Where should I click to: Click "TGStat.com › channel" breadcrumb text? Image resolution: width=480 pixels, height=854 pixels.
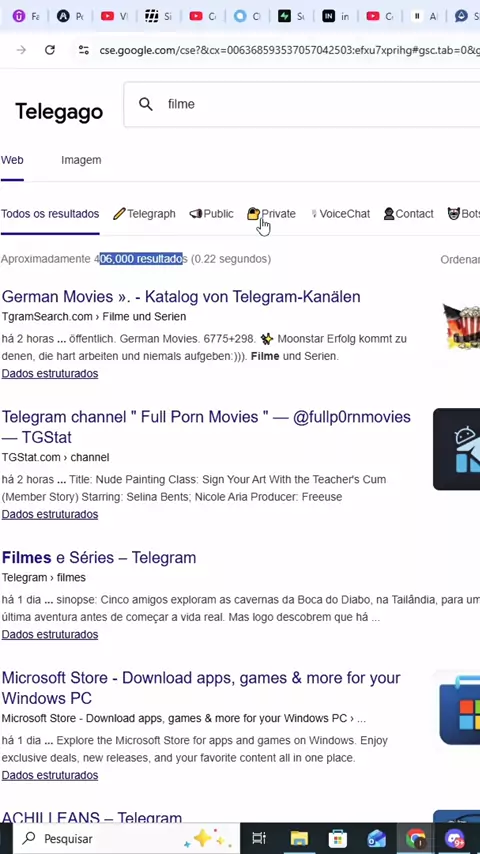(x=55, y=458)
